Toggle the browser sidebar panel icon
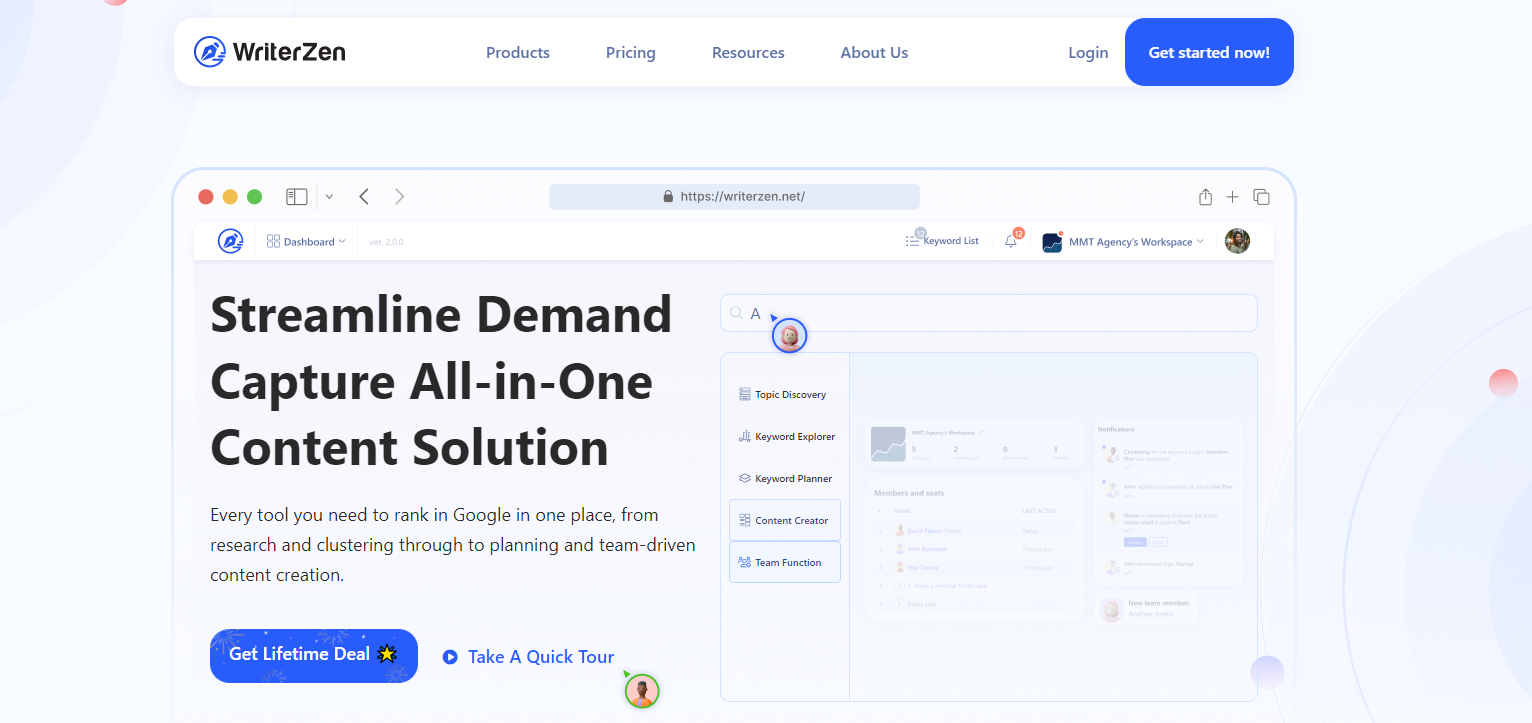 (x=297, y=197)
